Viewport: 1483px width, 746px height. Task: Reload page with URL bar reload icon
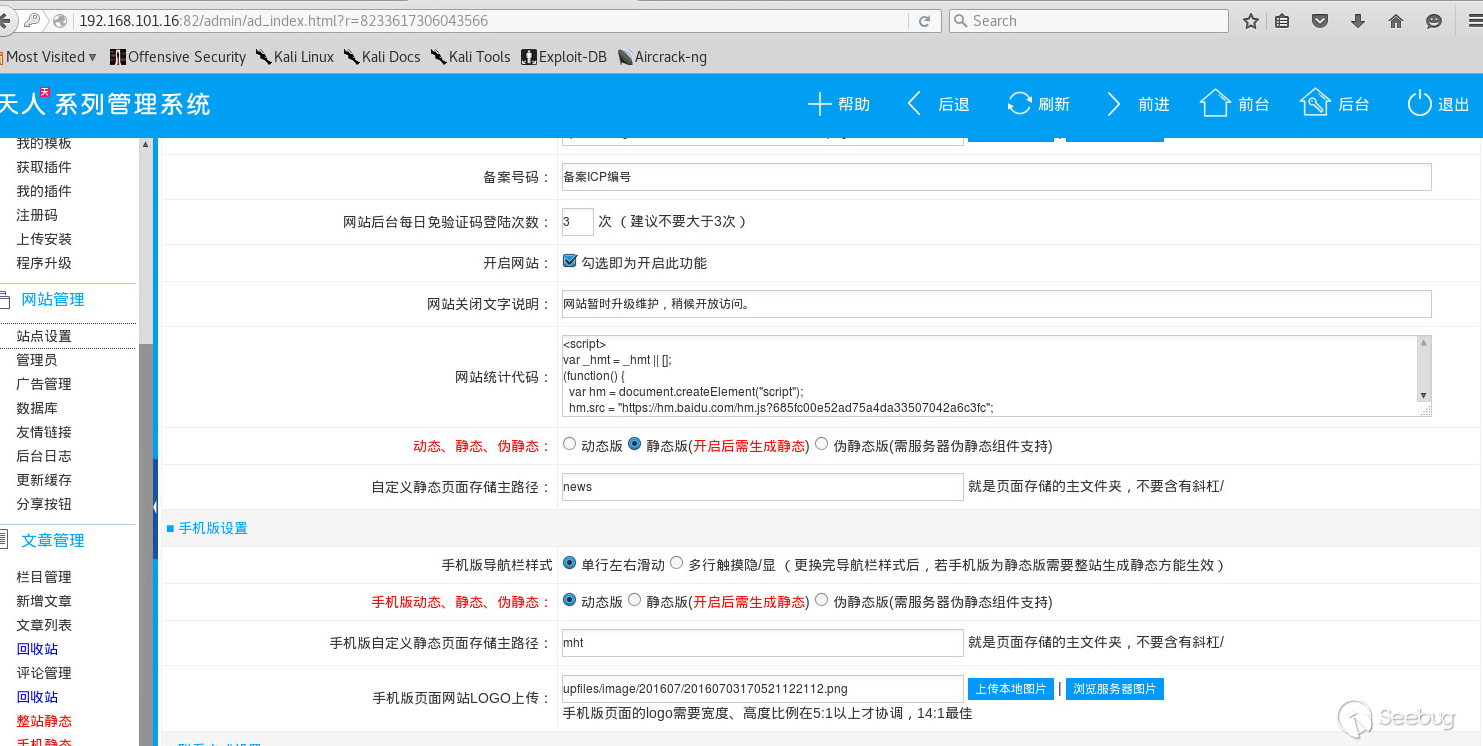[924, 21]
